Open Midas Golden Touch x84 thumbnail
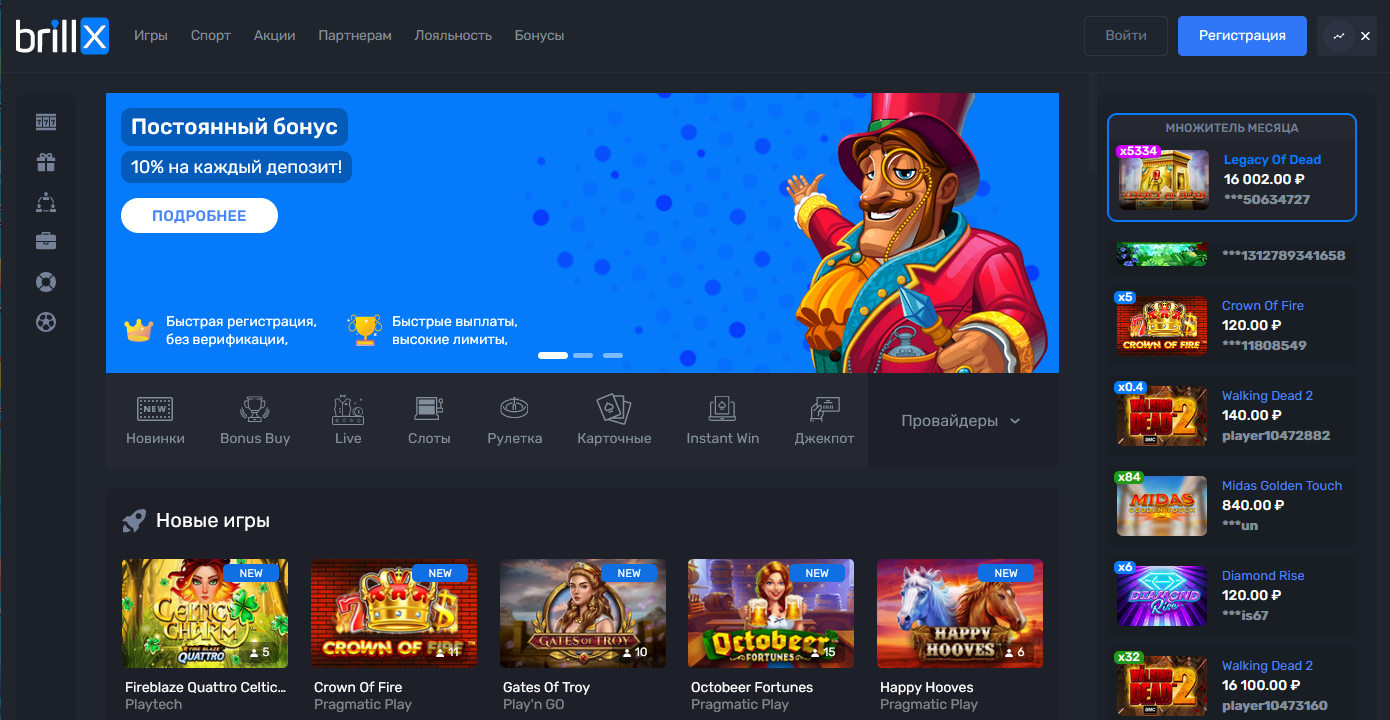1390x720 pixels. point(1162,505)
